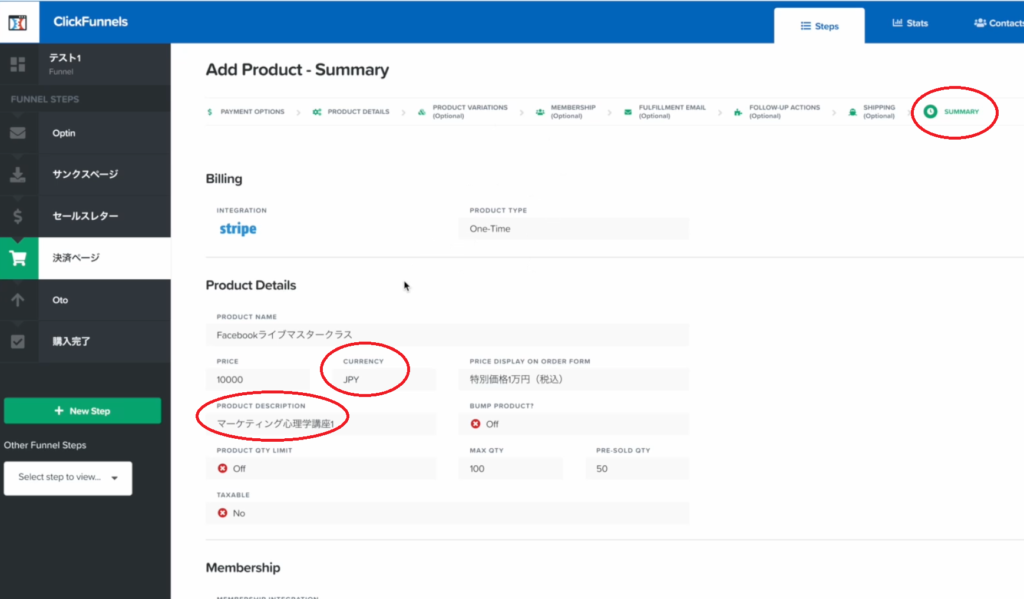This screenshot has height=599, width=1024.
Task: Click the Price field showing 10000
Action: click(257, 380)
